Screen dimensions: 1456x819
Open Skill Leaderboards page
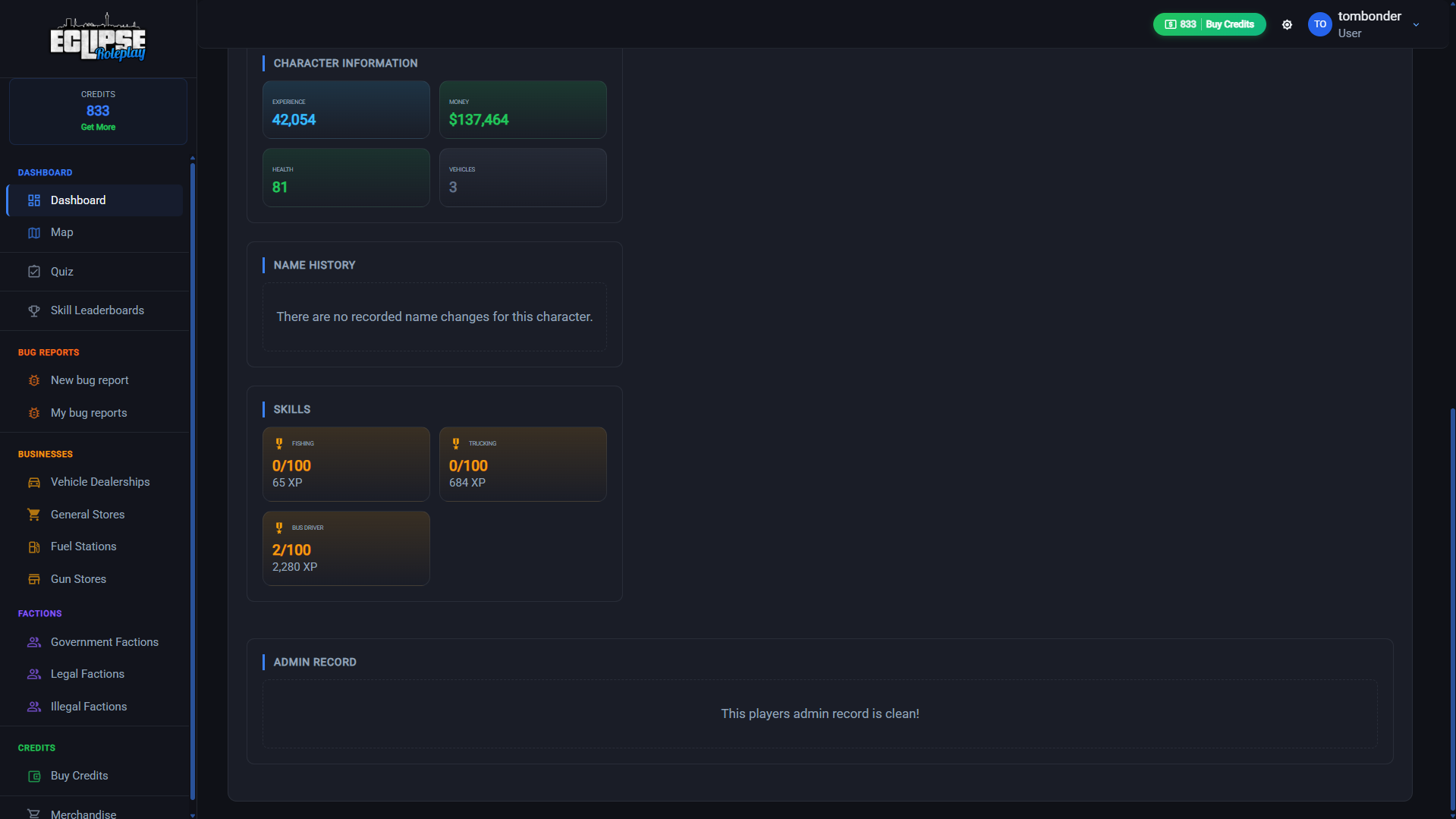click(95, 310)
